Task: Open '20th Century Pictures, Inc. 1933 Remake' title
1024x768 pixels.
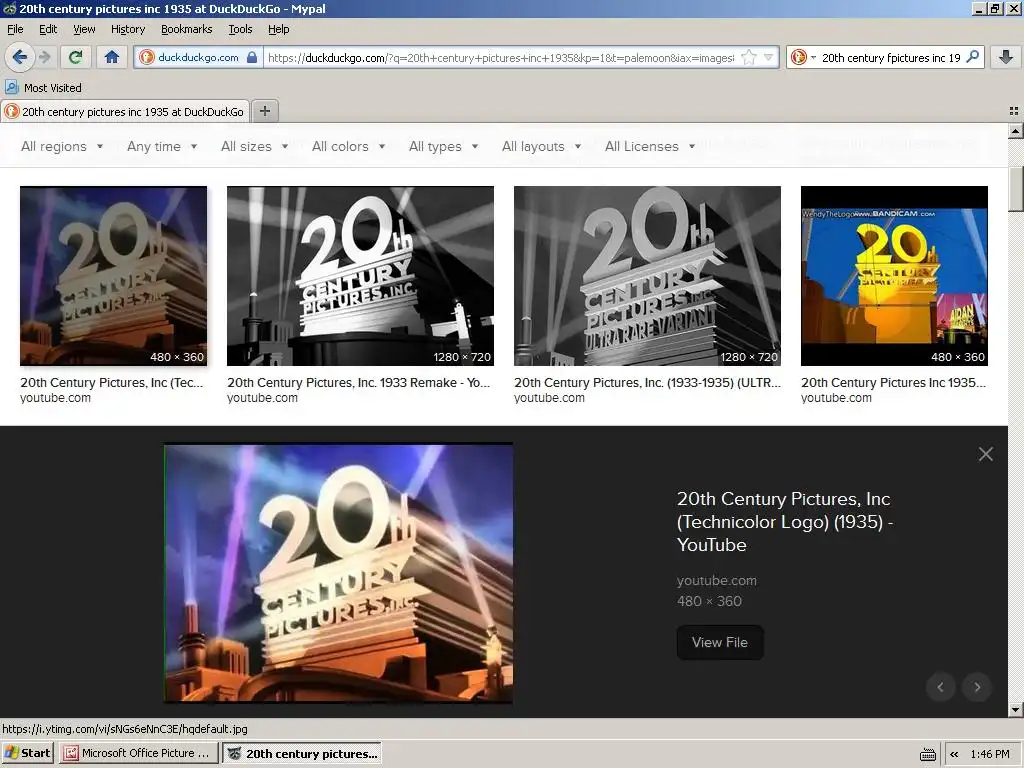Action: click(359, 383)
